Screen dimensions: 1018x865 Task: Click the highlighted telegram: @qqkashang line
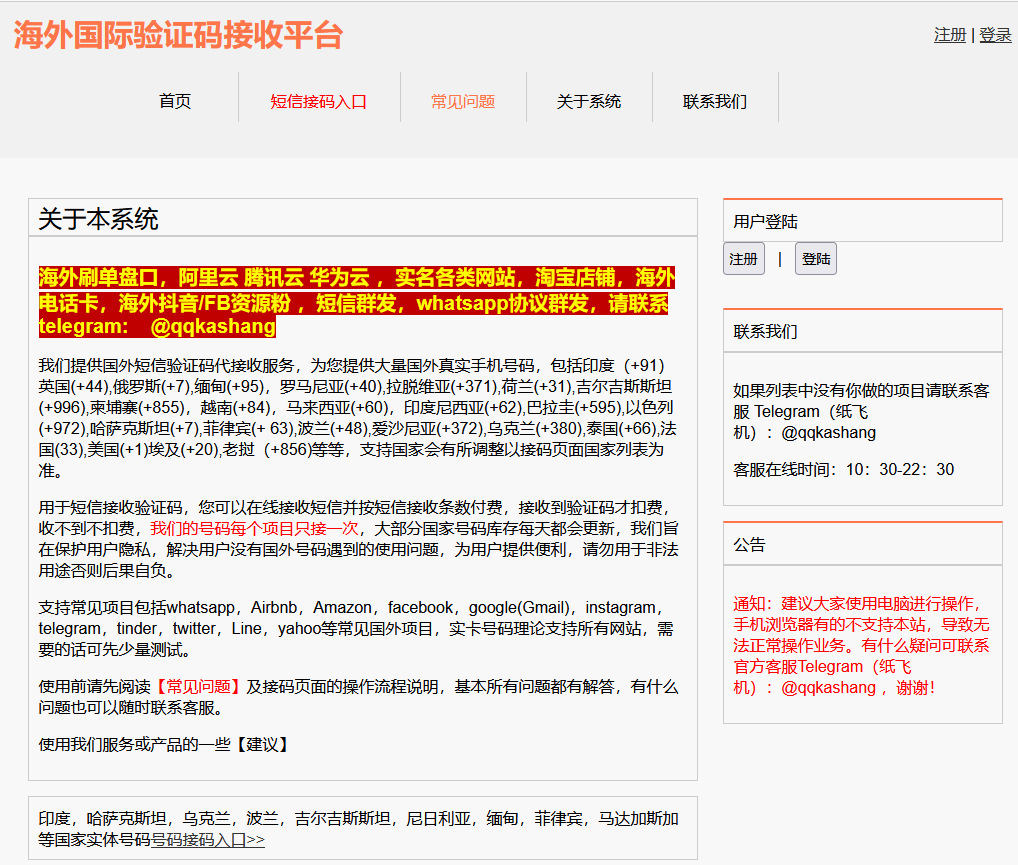tap(157, 327)
